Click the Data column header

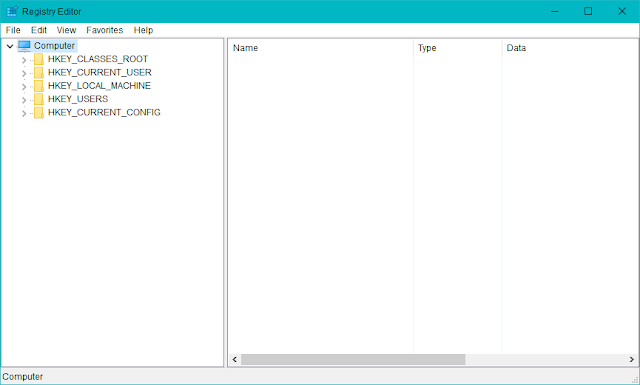570,48
